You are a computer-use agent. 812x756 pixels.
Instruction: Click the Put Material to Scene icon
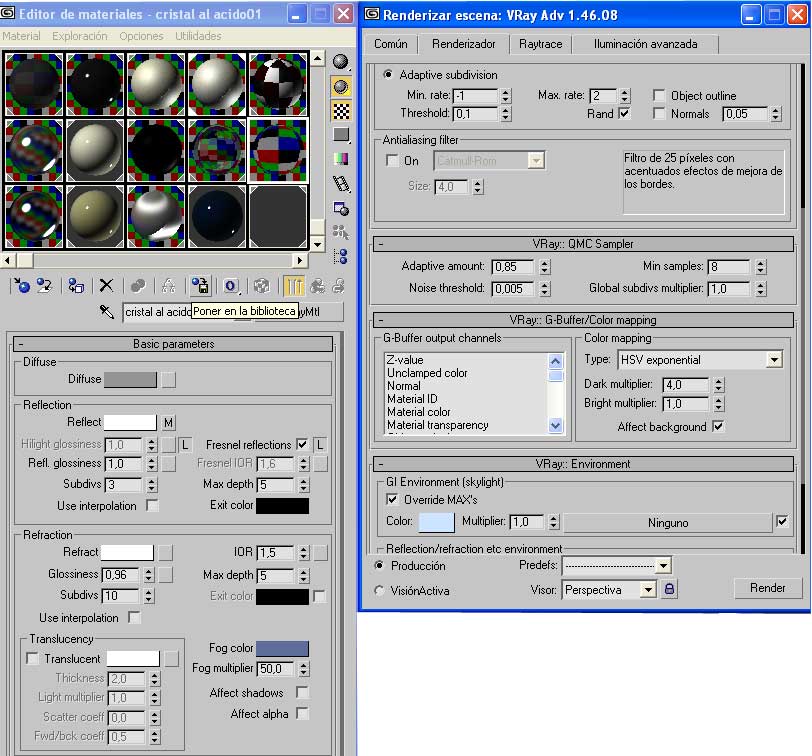pos(45,285)
